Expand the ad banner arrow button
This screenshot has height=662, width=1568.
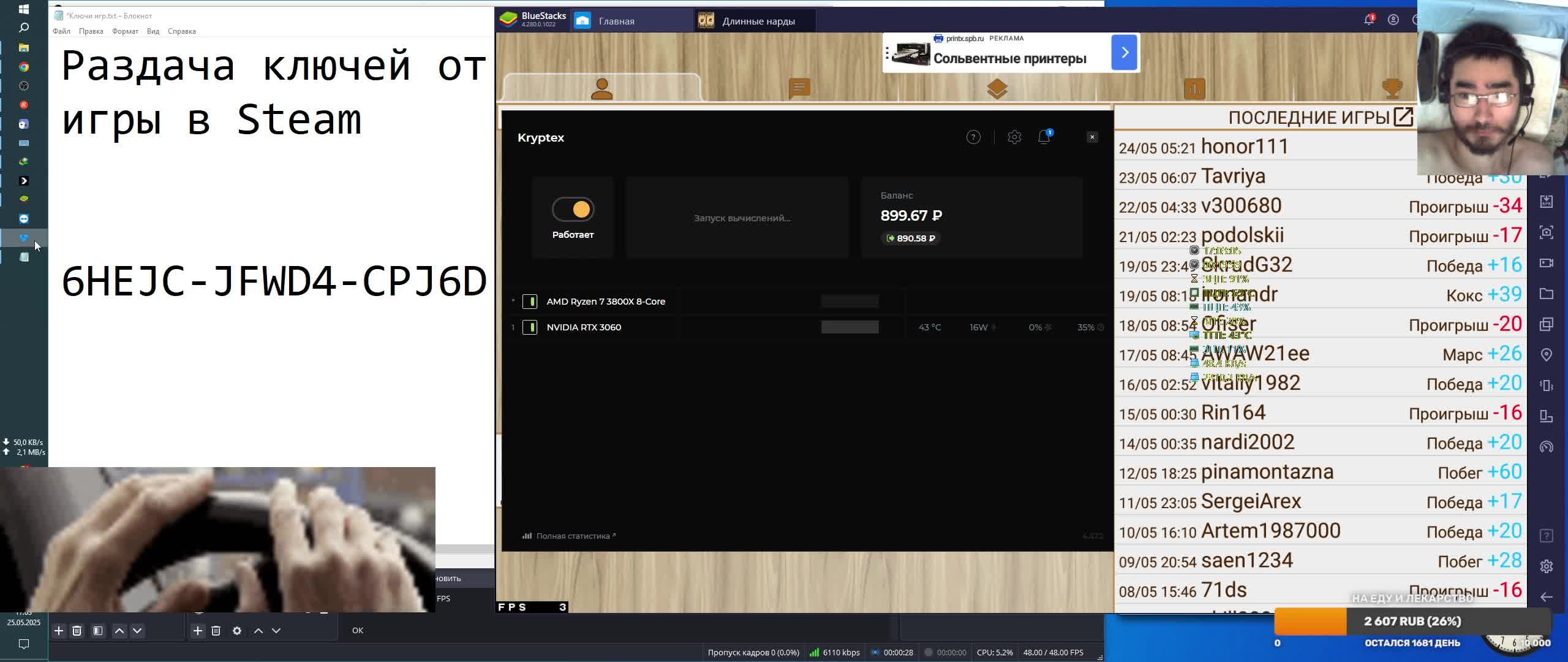(x=1124, y=53)
